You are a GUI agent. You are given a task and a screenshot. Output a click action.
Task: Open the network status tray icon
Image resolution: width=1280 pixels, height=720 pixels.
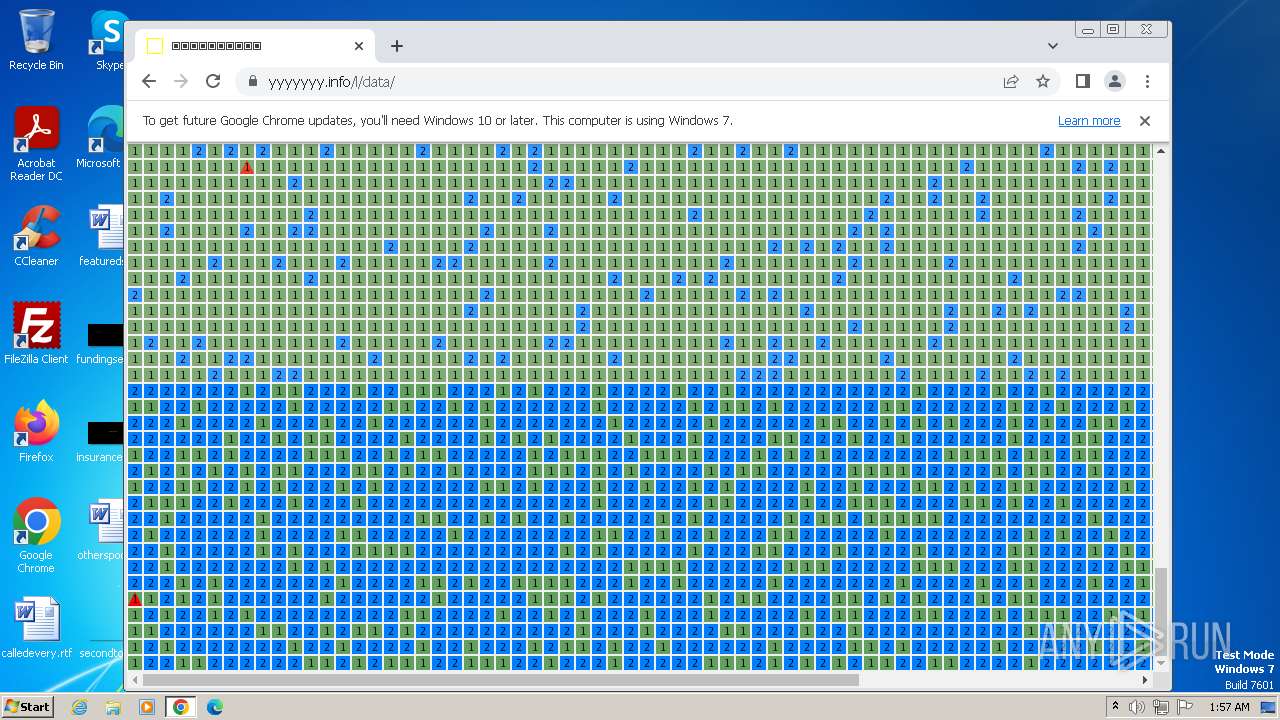1161,707
